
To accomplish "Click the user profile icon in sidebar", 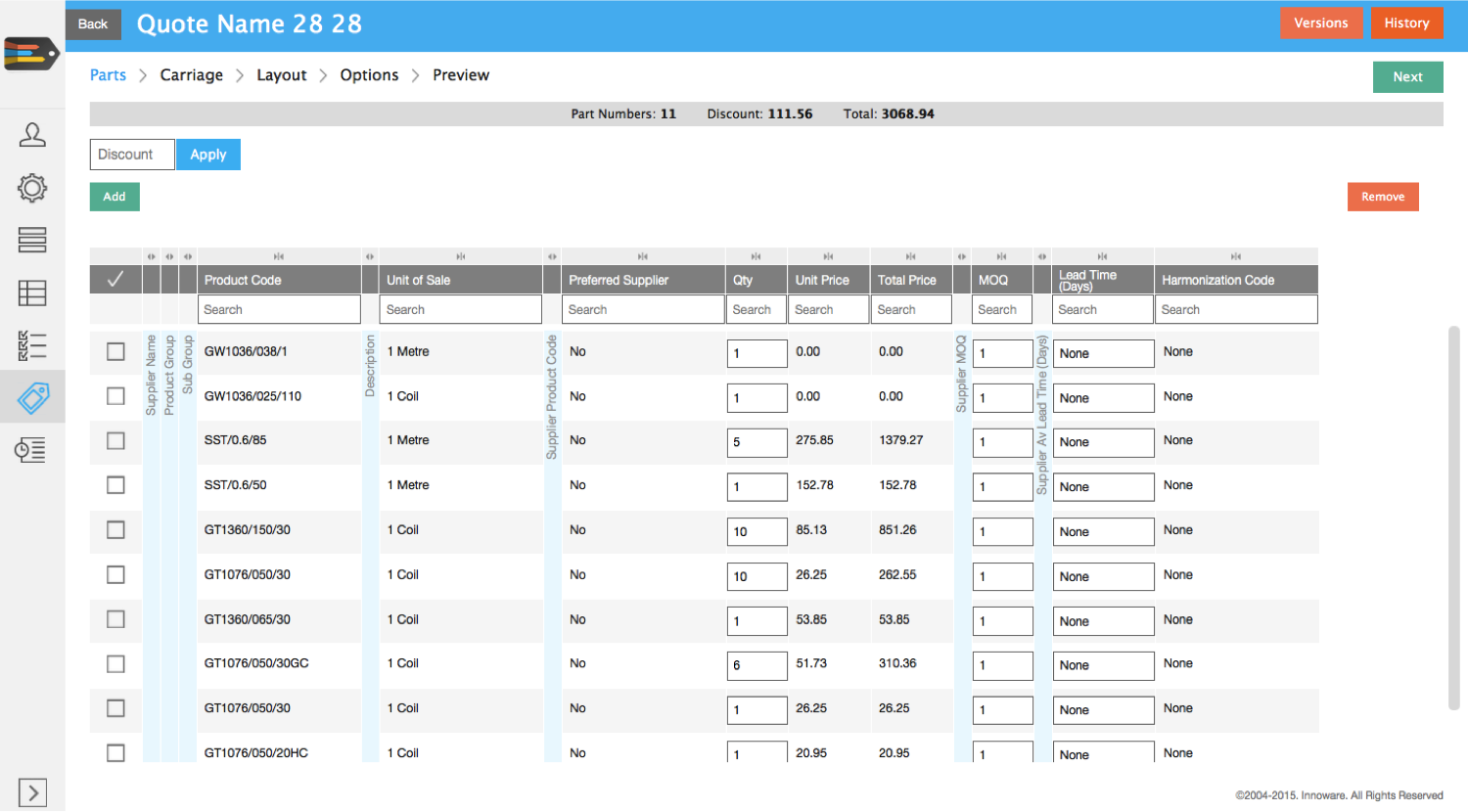I will click(32, 135).
